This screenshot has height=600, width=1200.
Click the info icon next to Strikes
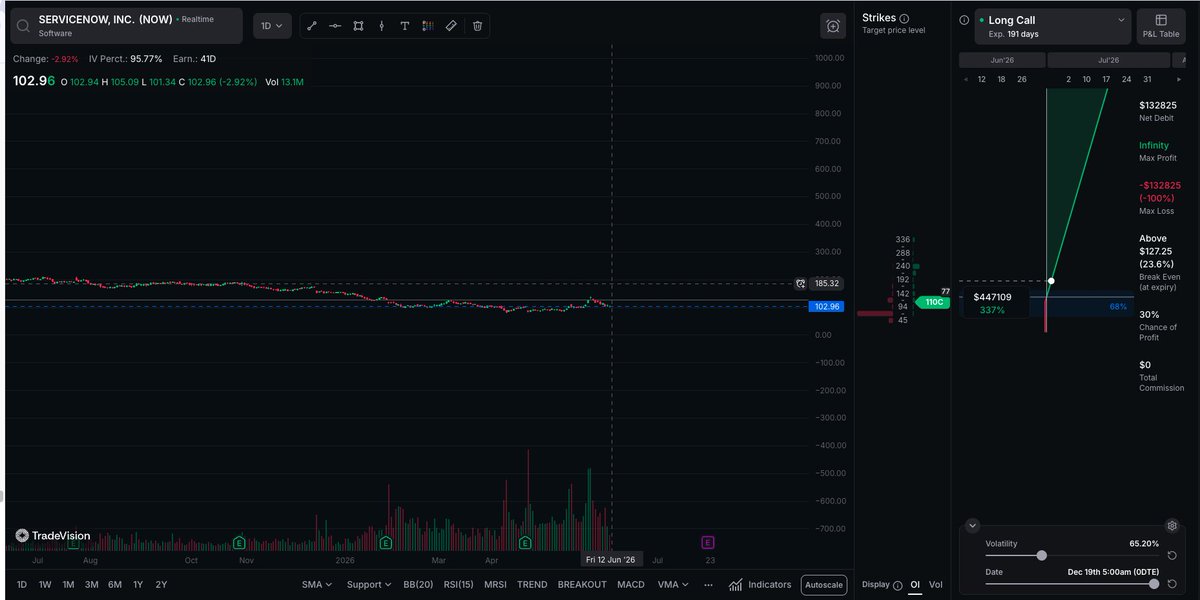coord(904,18)
